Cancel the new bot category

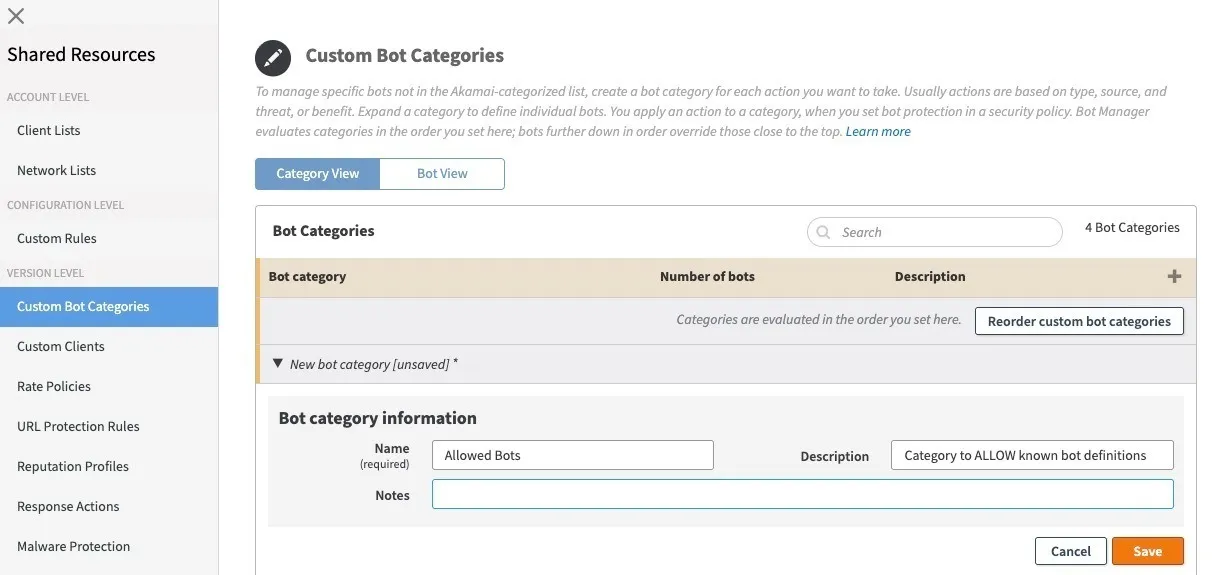(x=1071, y=551)
